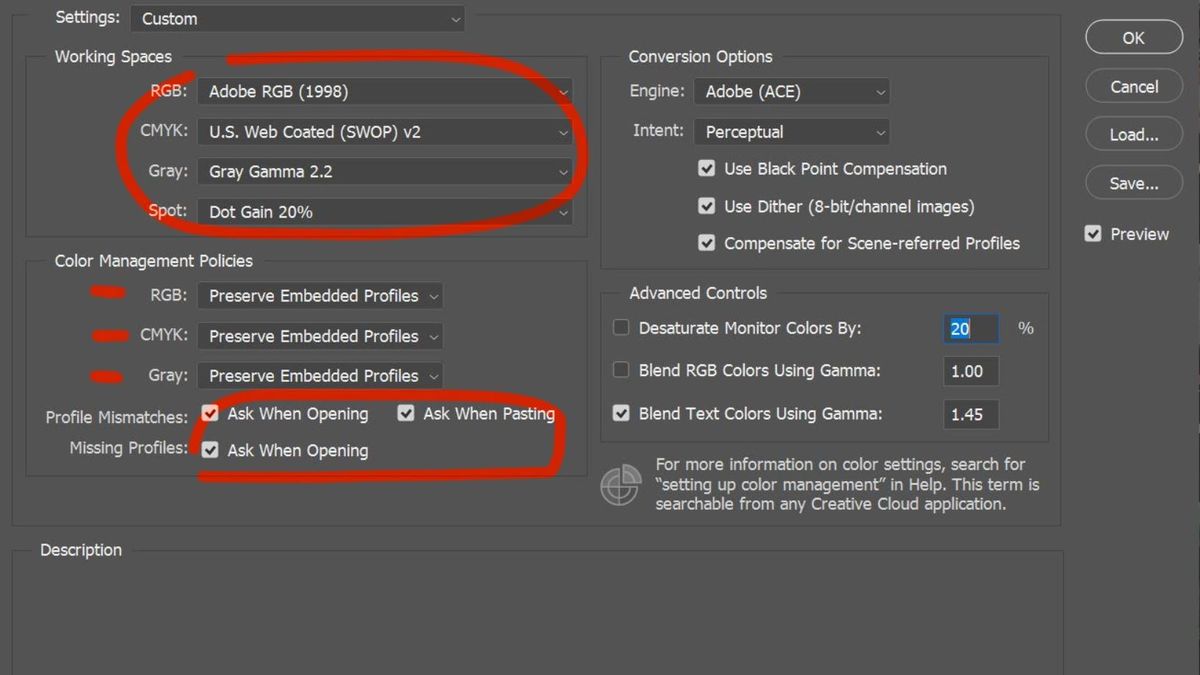Viewport: 1200px width, 675px height.
Task: Click the Advanced Controls heading
Action: (698, 293)
